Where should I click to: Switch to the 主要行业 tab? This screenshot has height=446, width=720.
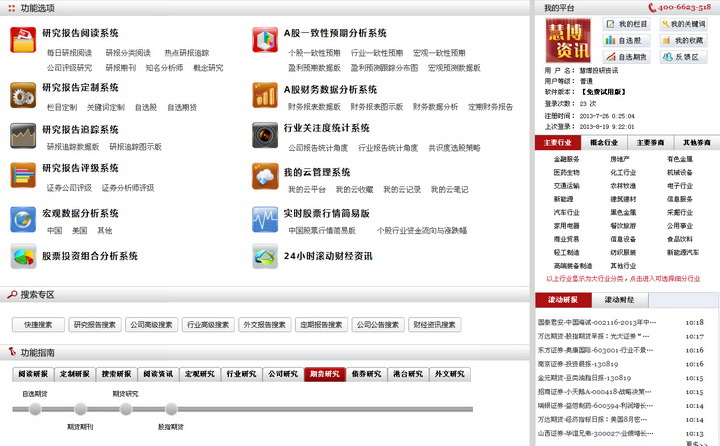coord(557,143)
